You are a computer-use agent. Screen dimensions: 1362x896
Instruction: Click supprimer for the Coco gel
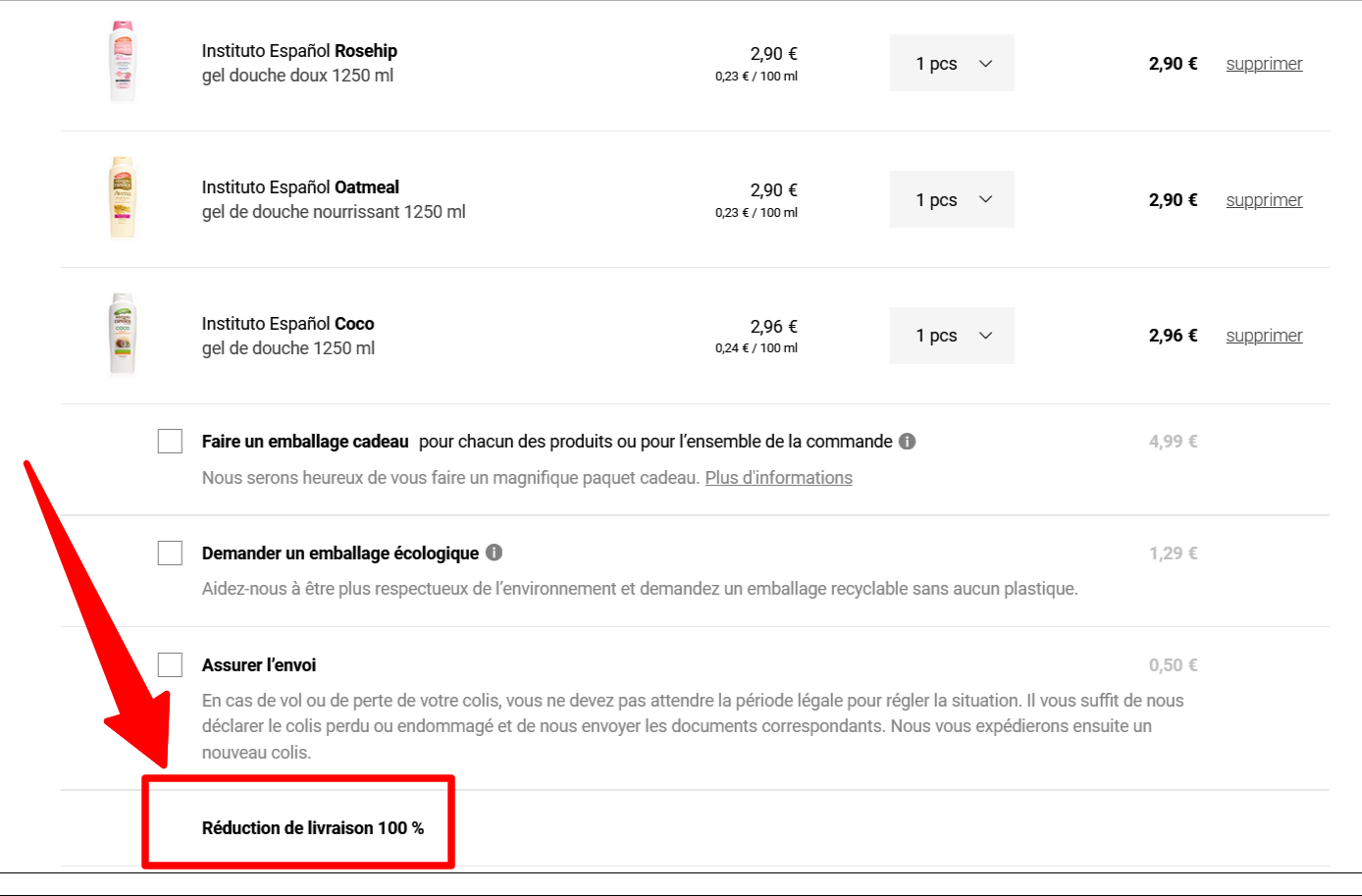click(x=1264, y=336)
